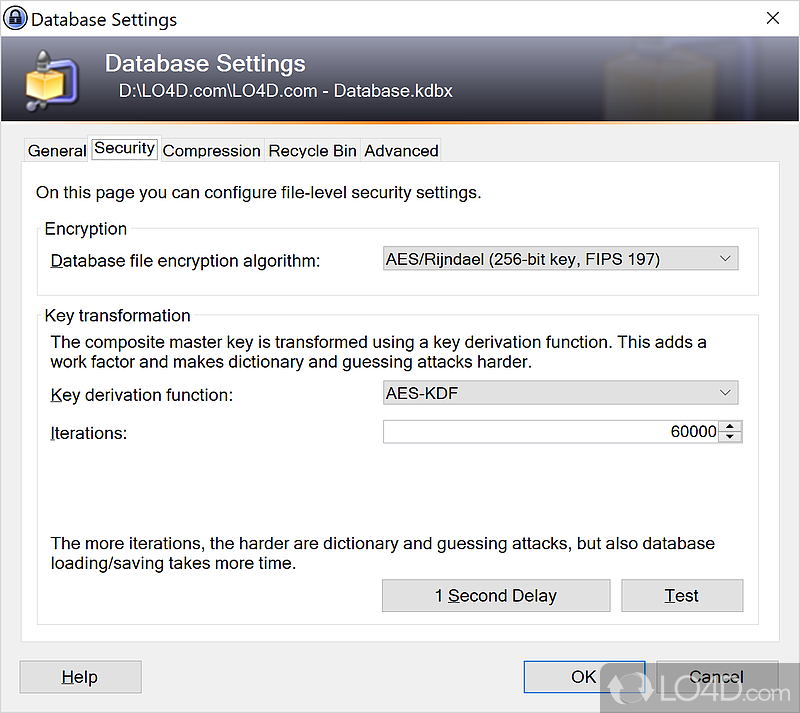The width and height of the screenshot is (800, 713).
Task: Close the Database Settings window
Action: (x=772, y=19)
